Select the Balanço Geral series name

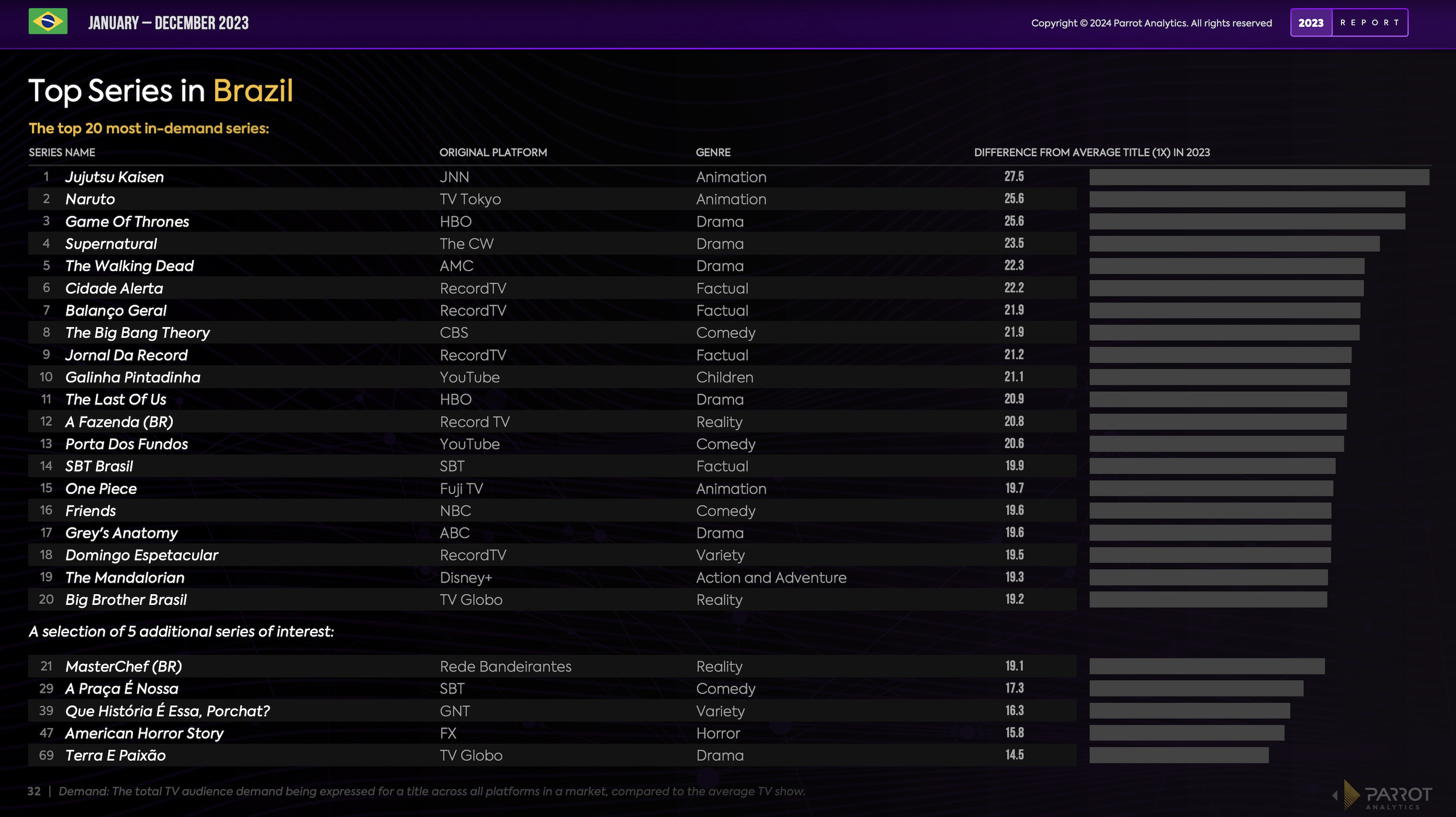click(x=116, y=311)
